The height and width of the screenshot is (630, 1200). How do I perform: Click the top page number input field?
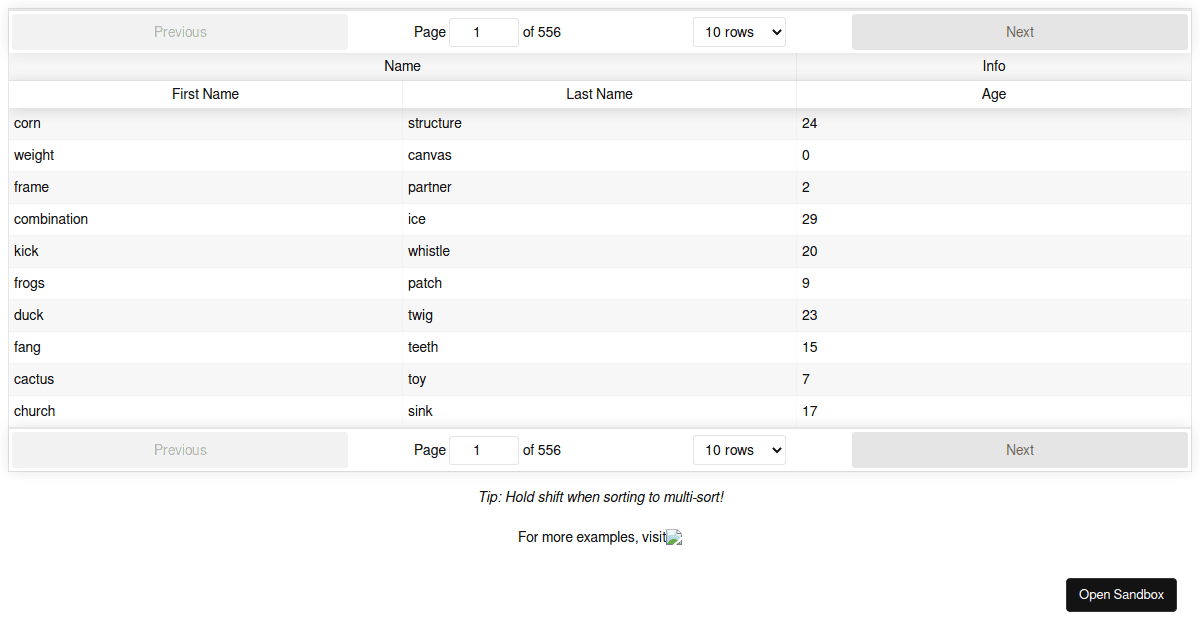[x=484, y=31]
